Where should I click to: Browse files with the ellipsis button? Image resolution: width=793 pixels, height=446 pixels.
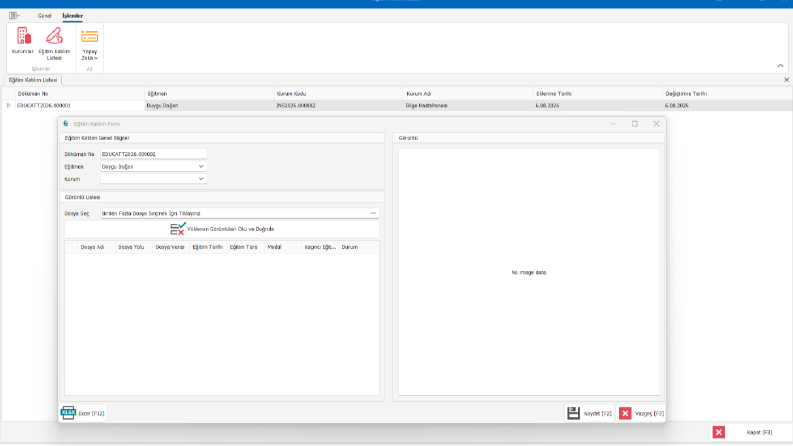pos(374,213)
